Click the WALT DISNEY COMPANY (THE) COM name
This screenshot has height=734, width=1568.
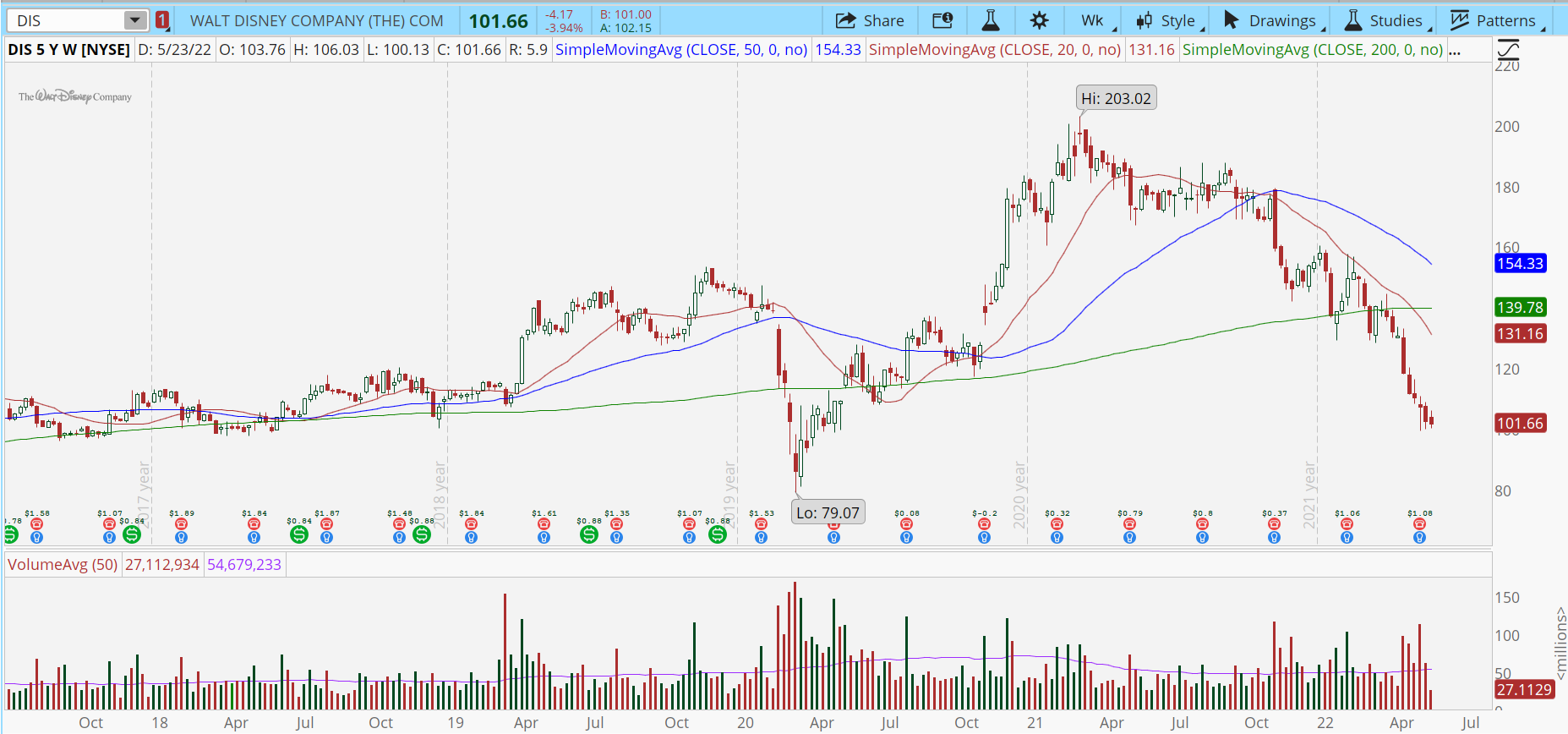click(x=317, y=20)
